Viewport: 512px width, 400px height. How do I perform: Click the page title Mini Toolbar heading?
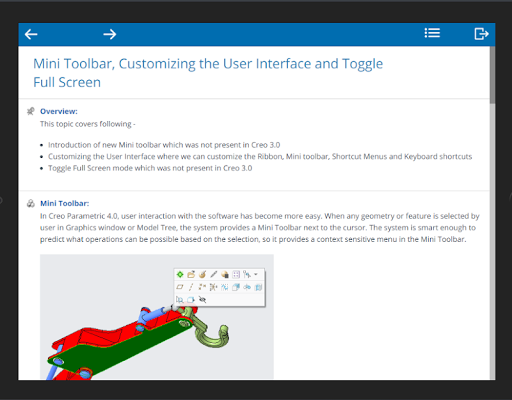coord(208,73)
